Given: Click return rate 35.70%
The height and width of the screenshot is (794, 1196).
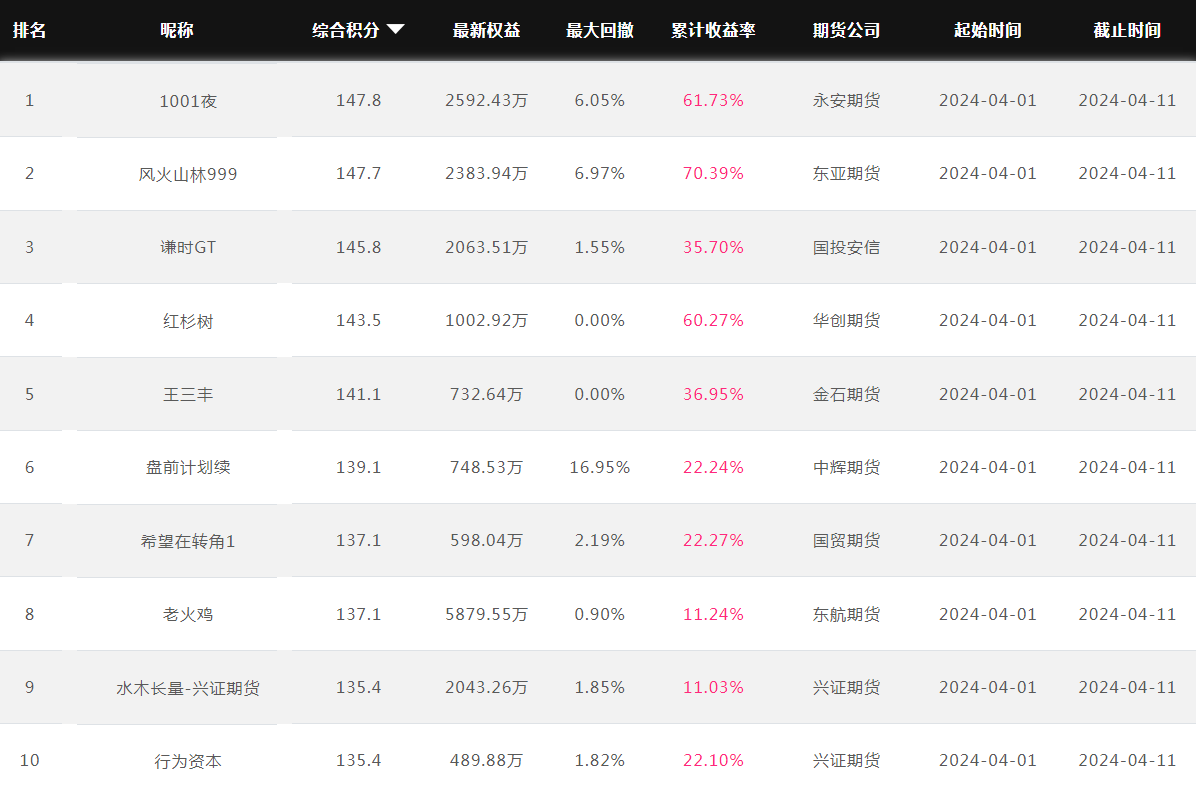Looking at the screenshot, I should (713, 247).
